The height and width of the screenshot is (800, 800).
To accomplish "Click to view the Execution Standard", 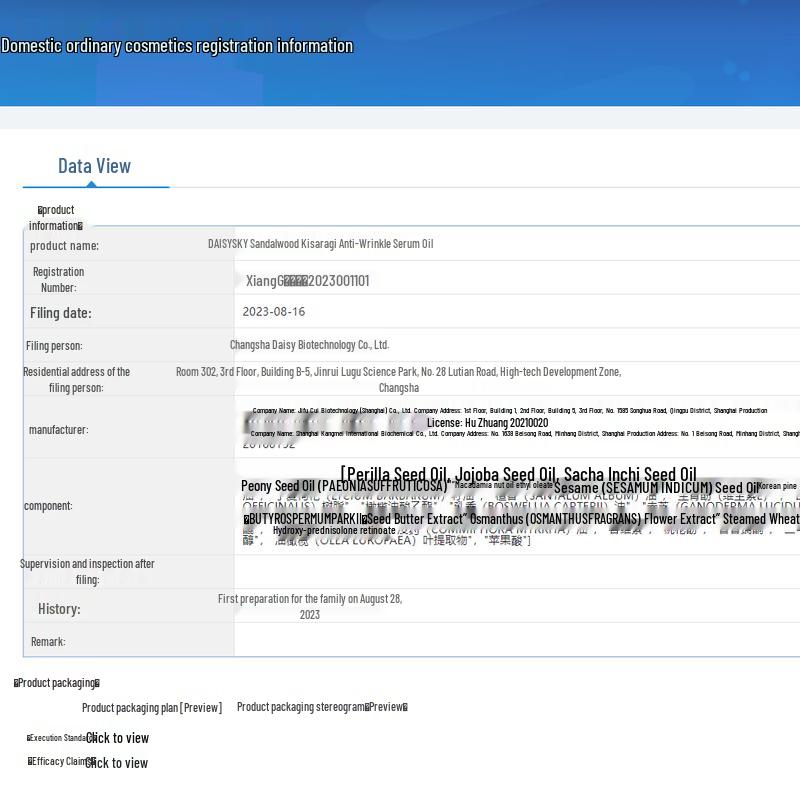I will (117, 738).
